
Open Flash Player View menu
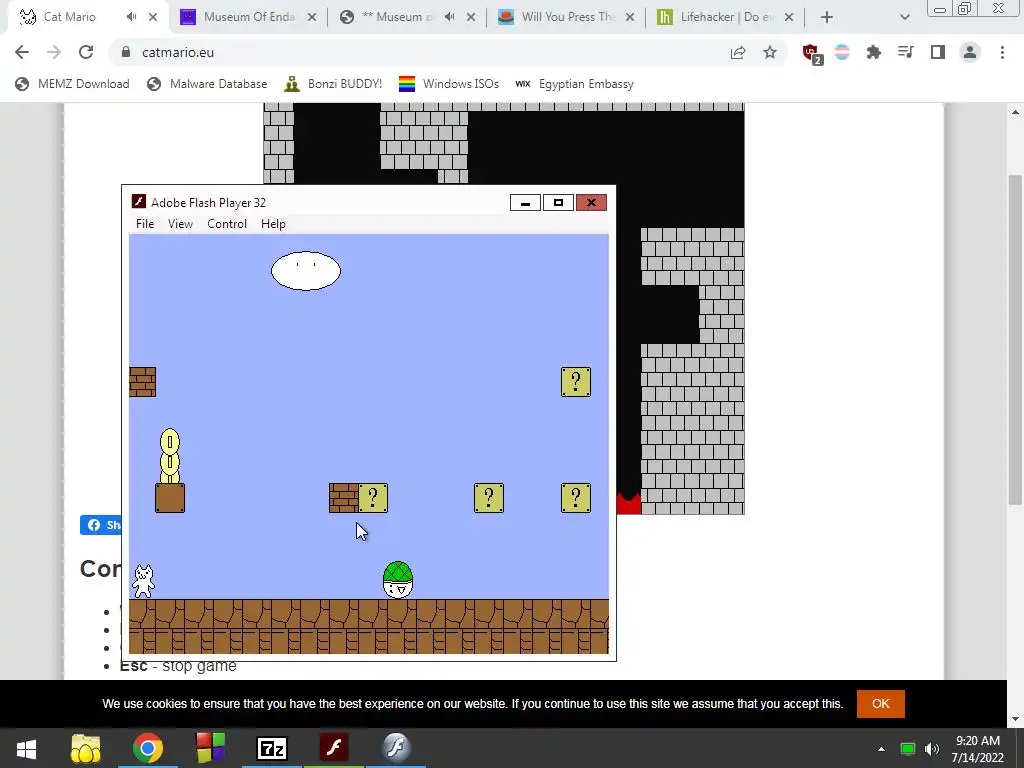coord(180,223)
